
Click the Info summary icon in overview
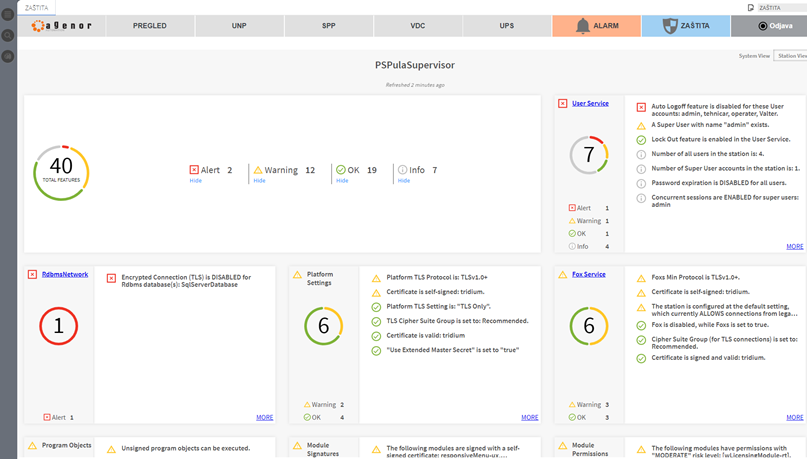click(402, 170)
